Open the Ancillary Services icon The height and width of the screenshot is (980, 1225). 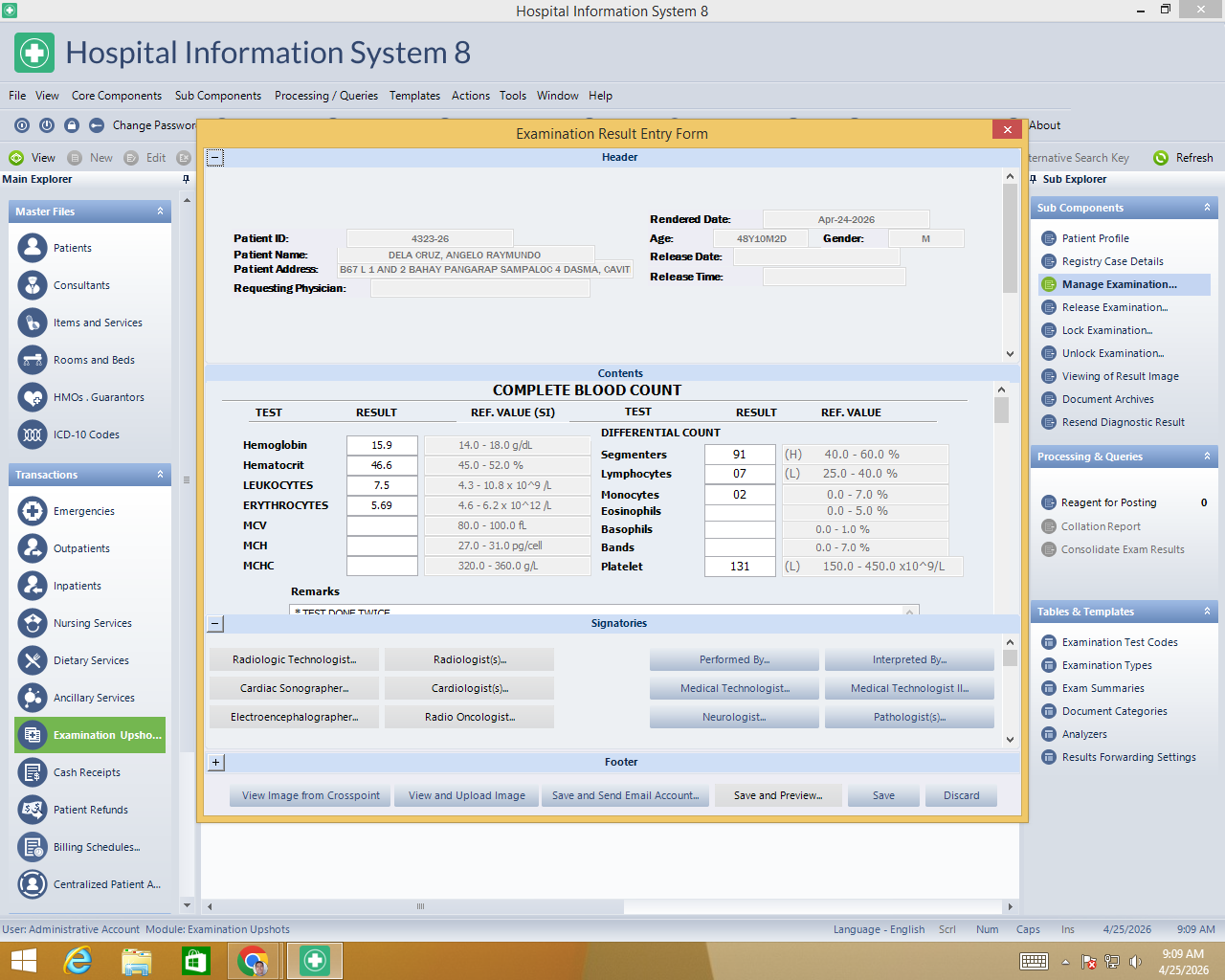33,698
